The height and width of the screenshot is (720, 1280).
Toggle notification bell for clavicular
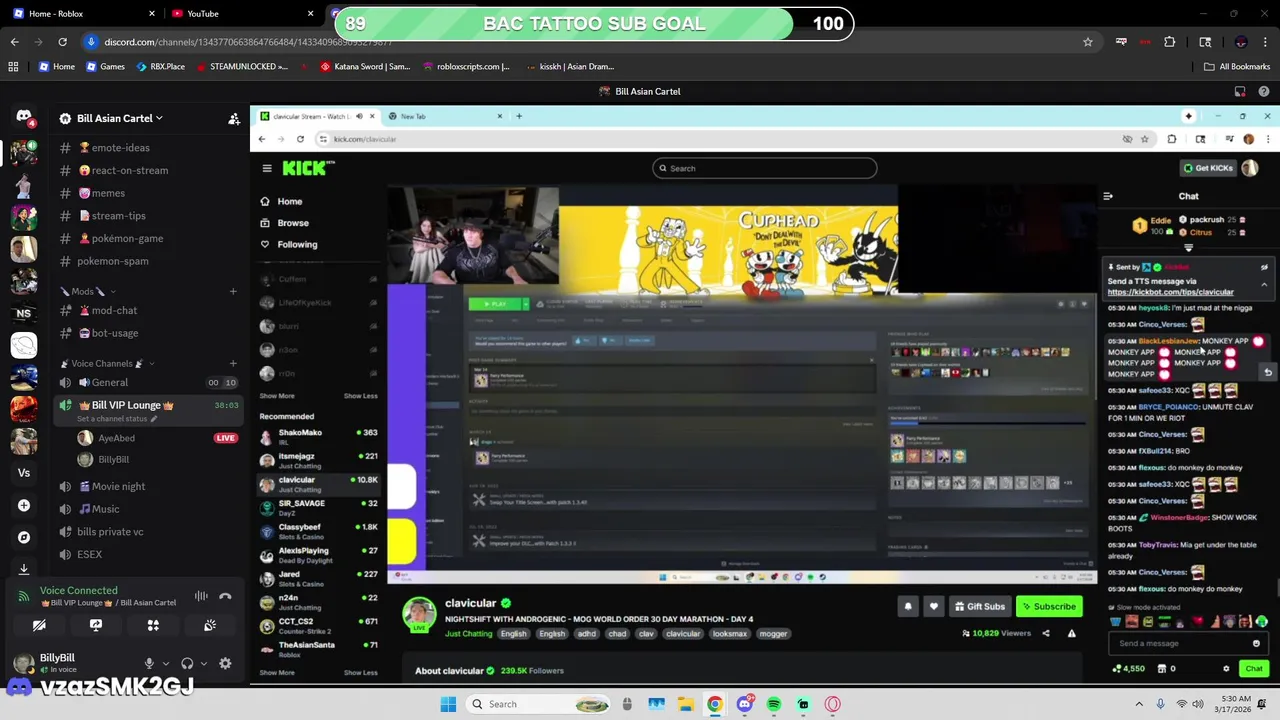(x=908, y=607)
